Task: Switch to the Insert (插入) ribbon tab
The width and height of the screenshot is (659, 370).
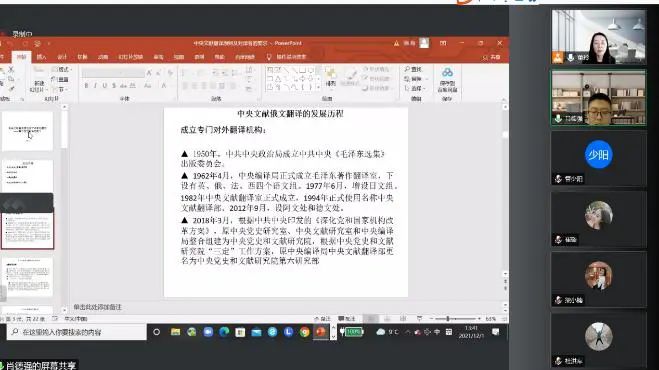Action: [41, 57]
